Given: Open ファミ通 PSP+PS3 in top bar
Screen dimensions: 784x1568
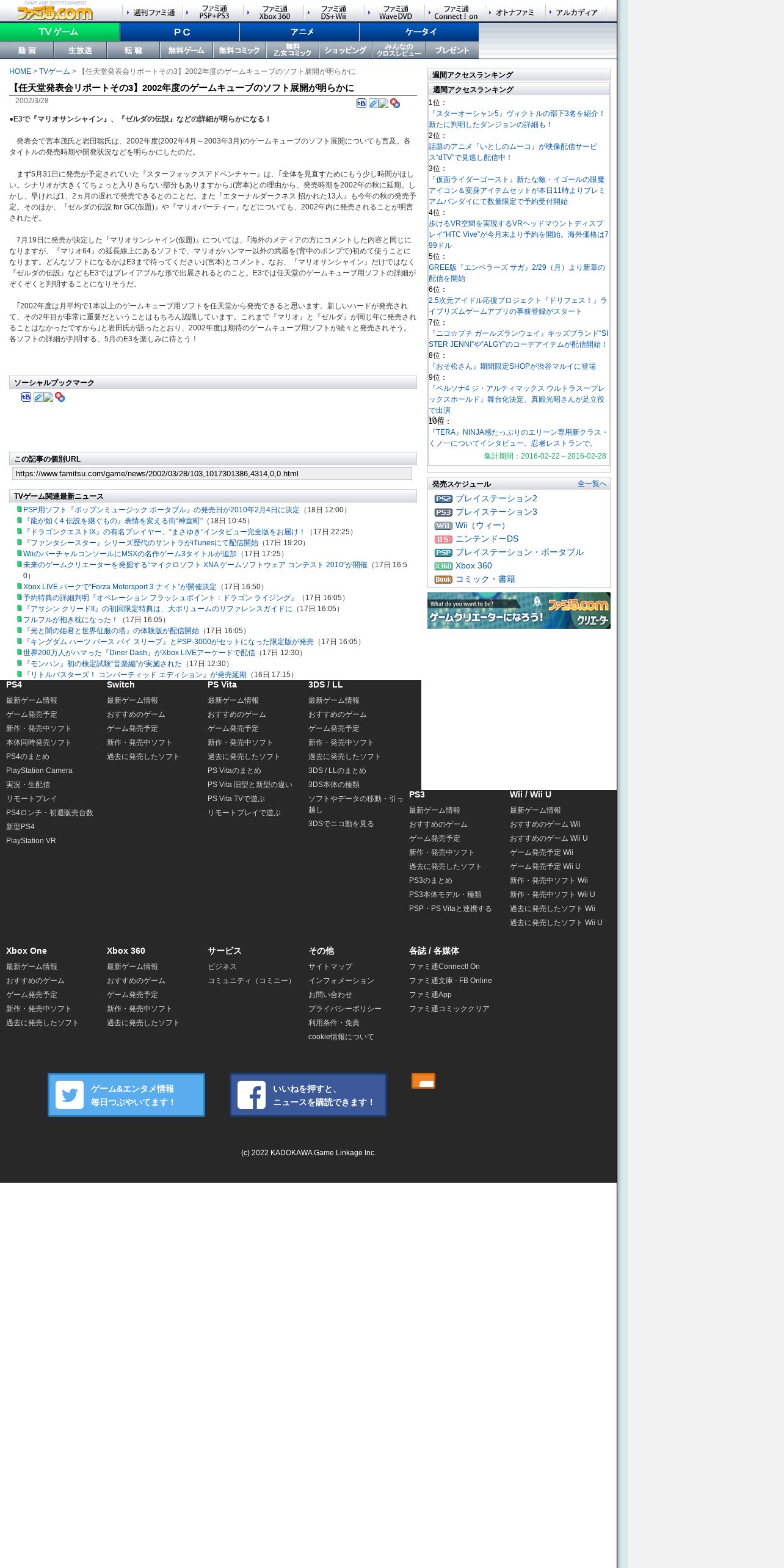Looking at the screenshot, I should 214,12.
